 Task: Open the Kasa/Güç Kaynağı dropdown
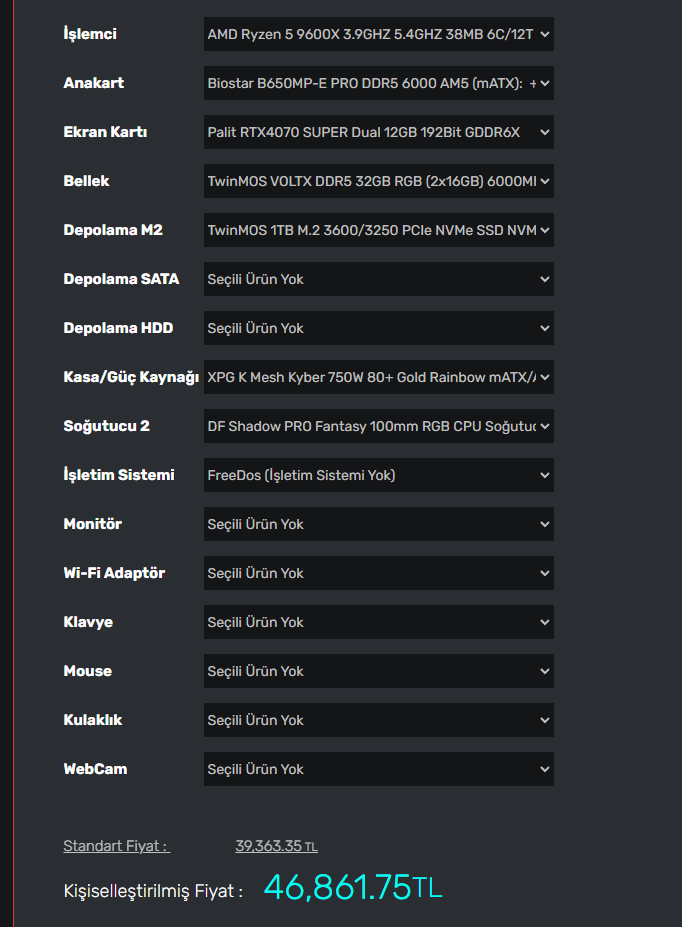coord(378,377)
